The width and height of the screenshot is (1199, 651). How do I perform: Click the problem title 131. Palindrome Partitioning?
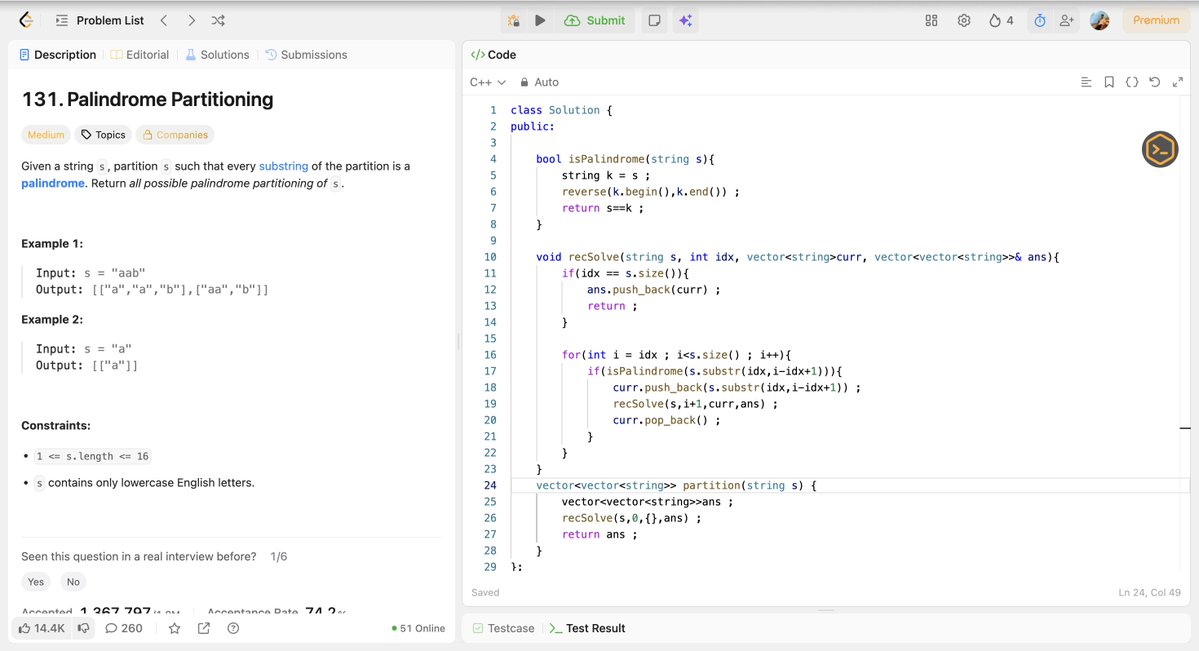[x=148, y=99]
